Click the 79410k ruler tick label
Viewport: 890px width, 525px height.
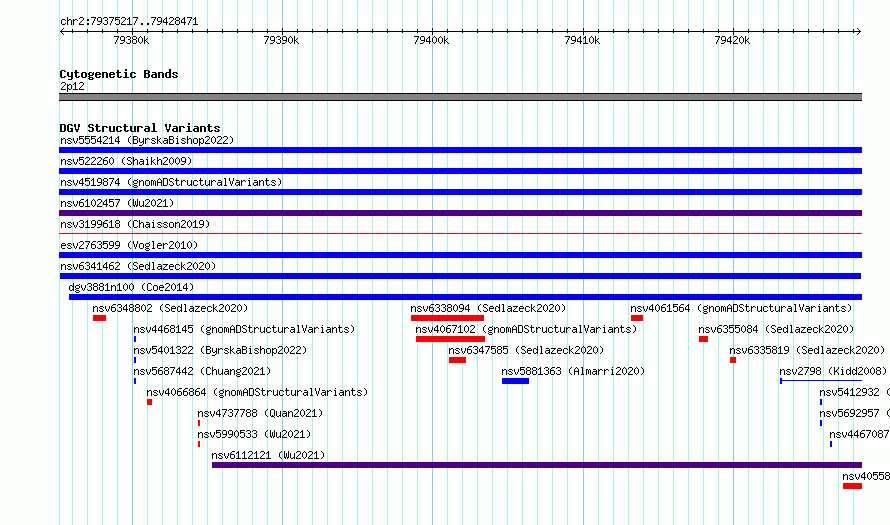coord(582,40)
